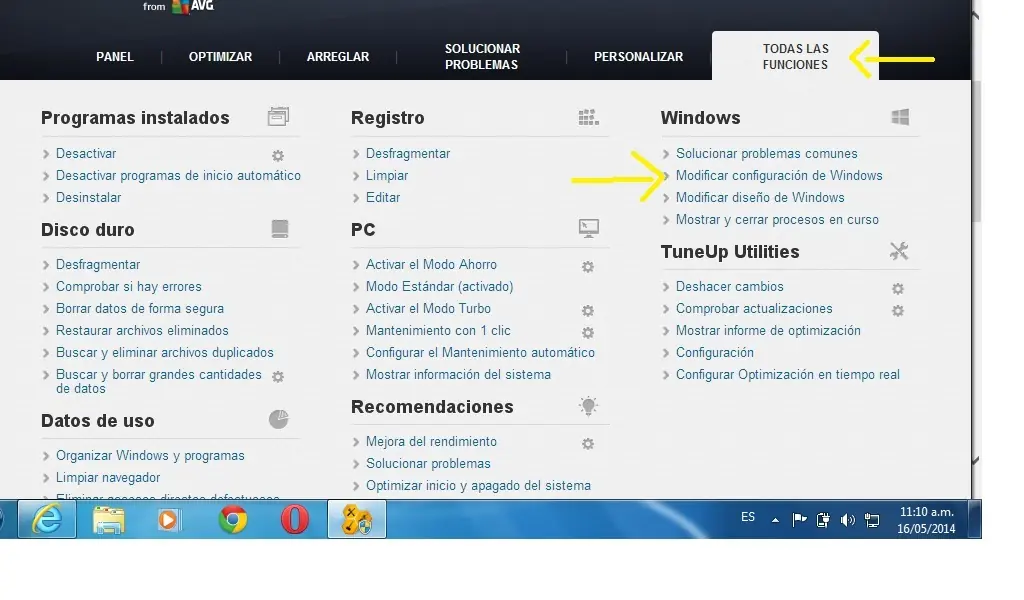Open settings gear next to Desactivar
1024x600 pixels.
(278, 155)
